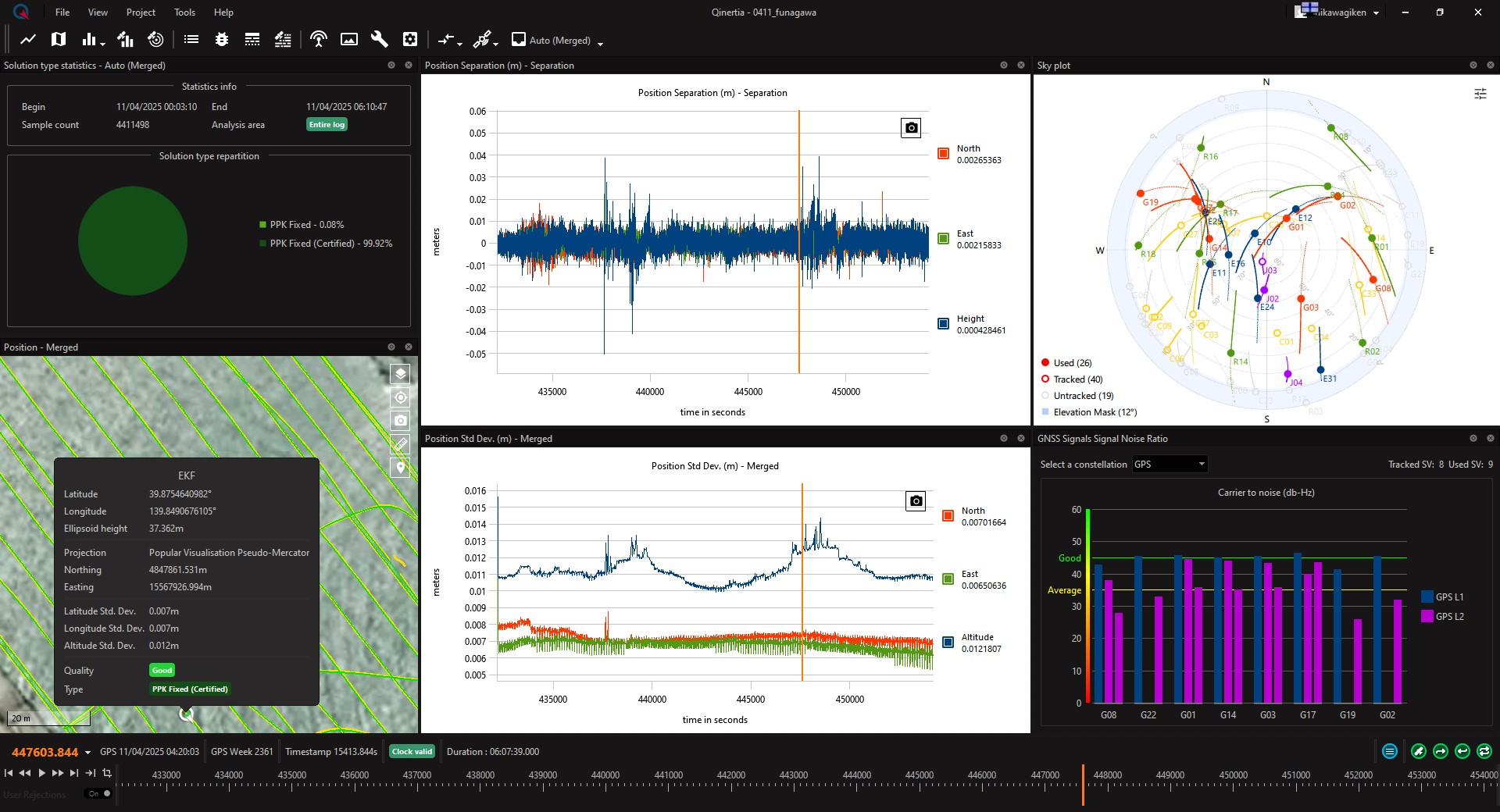Toggle East series in Position Std Dev legend

pos(948,579)
